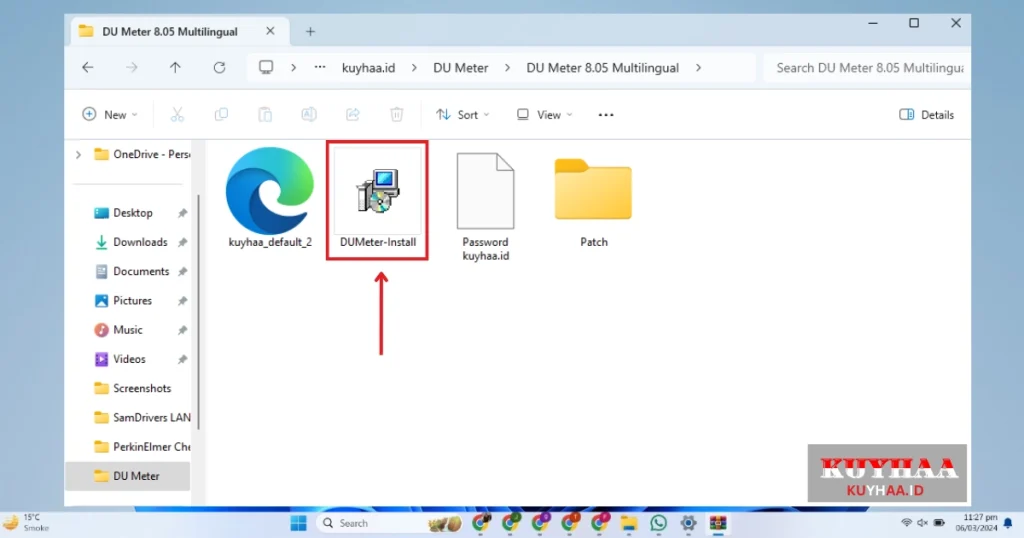
Task: Open WhatsApp from the taskbar
Action: point(658,523)
